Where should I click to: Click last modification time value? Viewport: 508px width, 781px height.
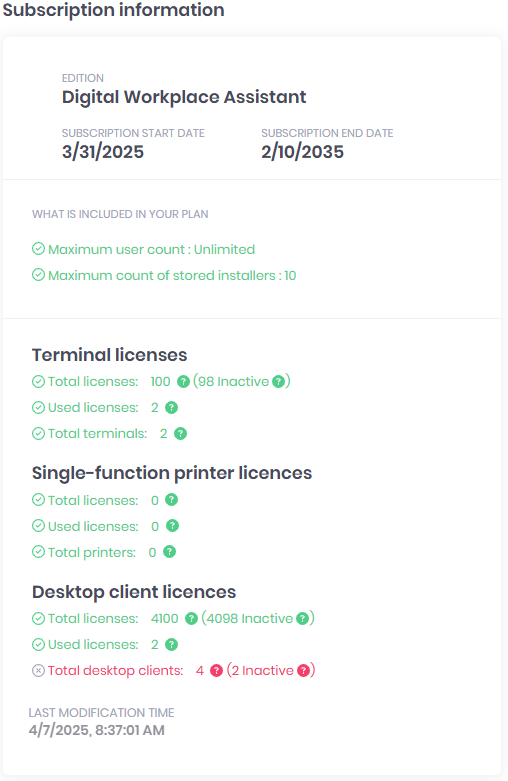[97, 730]
